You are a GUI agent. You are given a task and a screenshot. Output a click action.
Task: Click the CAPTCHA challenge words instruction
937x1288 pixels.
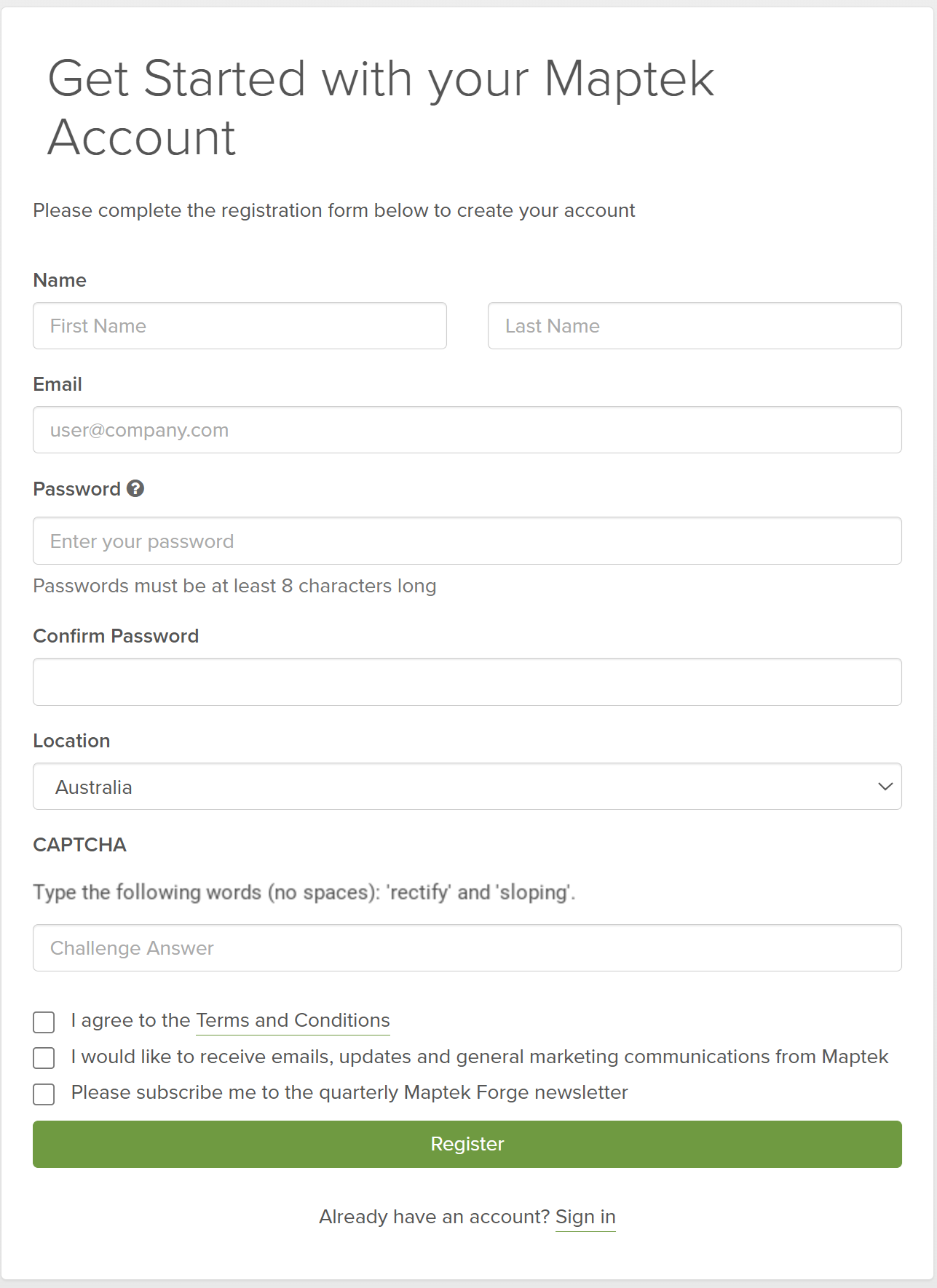(304, 892)
